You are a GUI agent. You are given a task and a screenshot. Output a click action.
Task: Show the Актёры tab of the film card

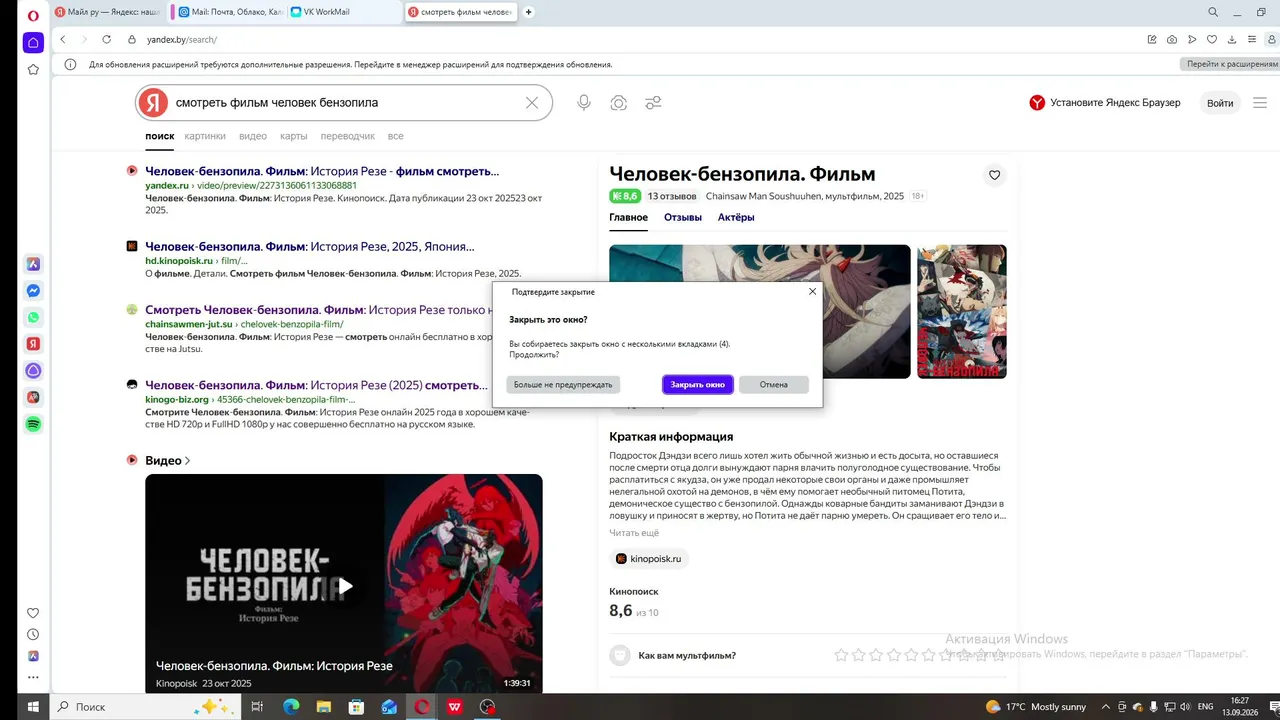tap(736, 217)
